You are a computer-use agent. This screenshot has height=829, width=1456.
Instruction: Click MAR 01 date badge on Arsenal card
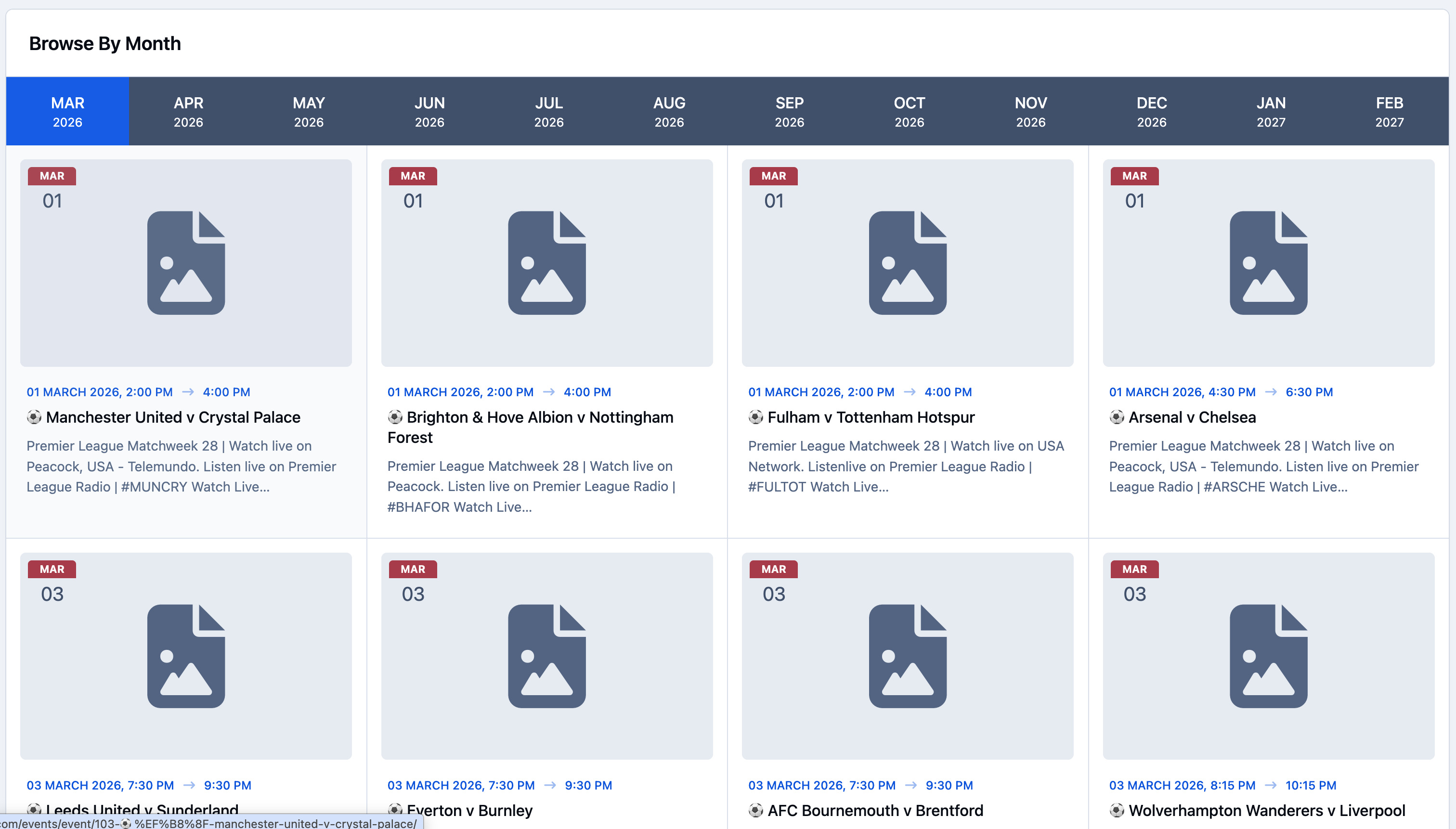point(1134,190)
